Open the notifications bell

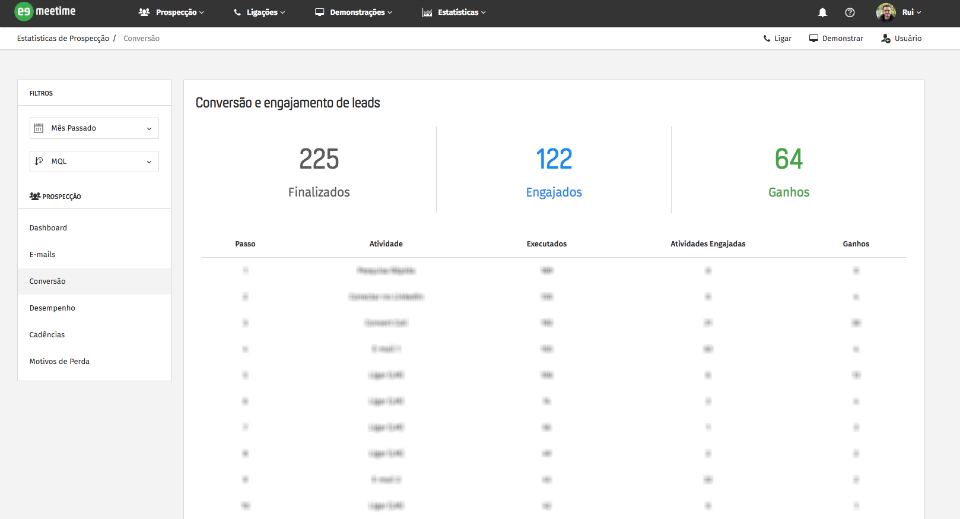click(x=823, y=13)
